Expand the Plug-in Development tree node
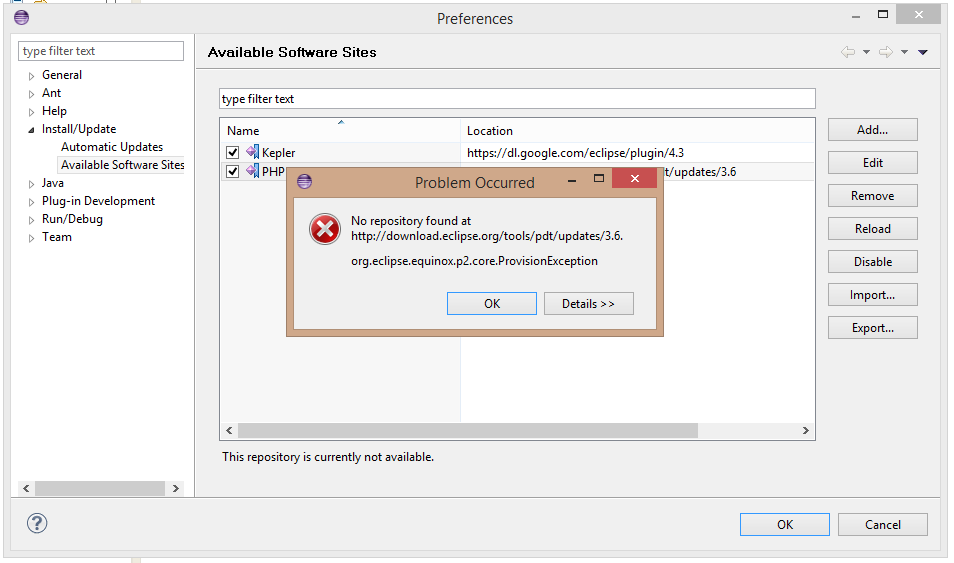 31,202
